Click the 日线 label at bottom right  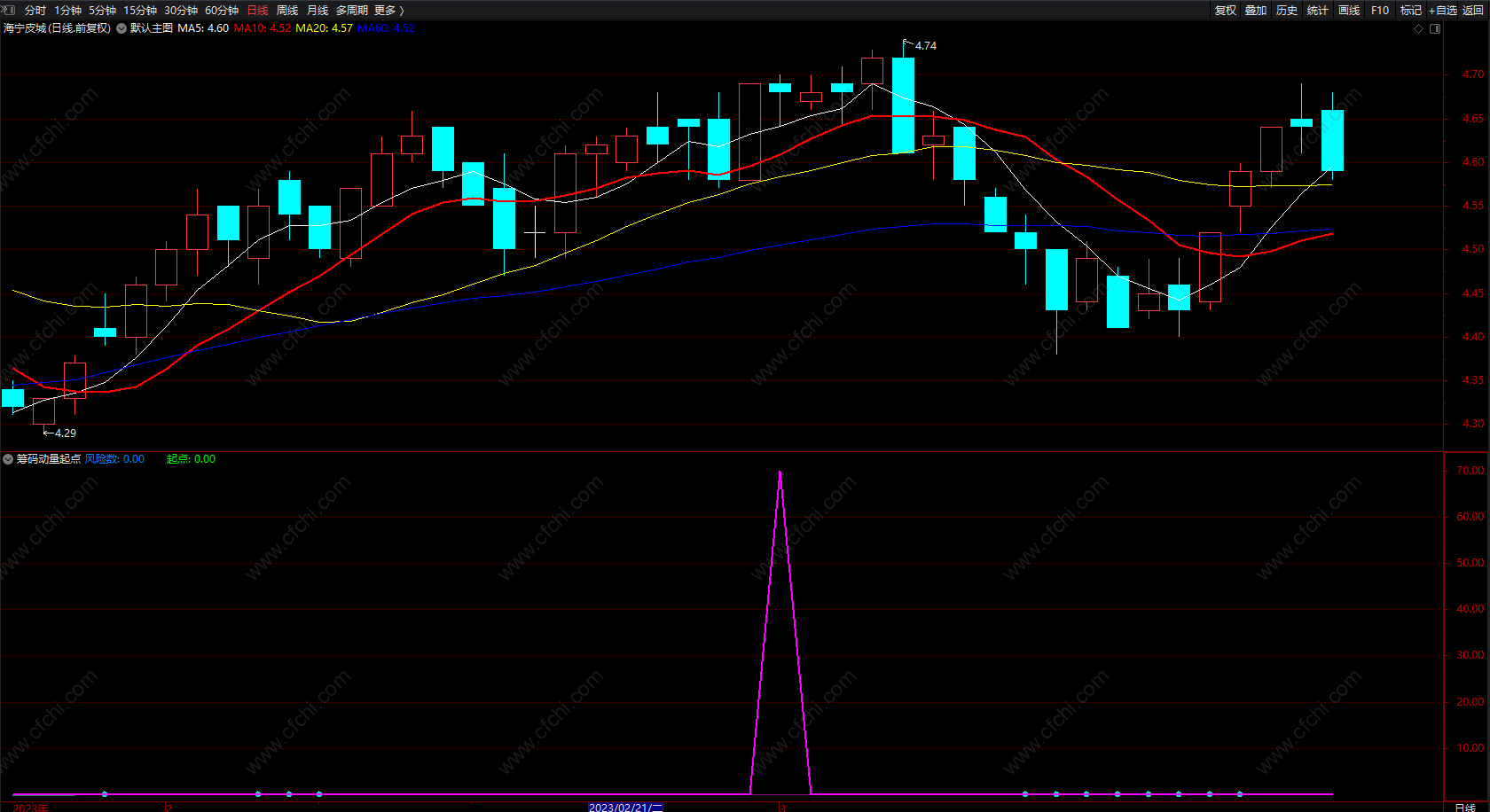1465,808
